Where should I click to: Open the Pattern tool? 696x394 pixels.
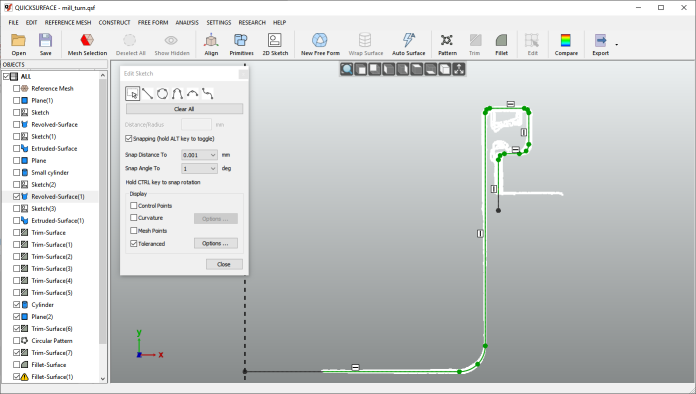pos(447,44)
